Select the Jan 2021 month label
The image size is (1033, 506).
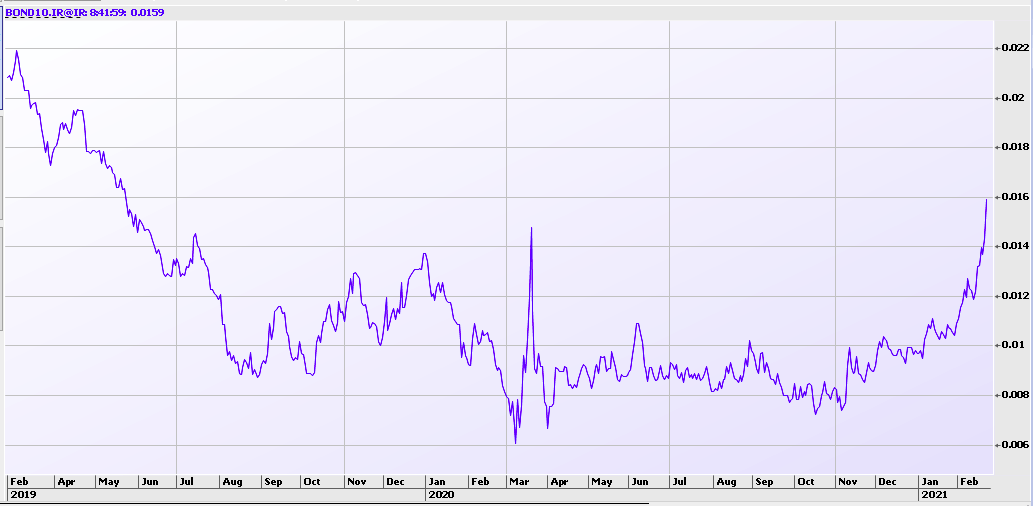point(931,482)
